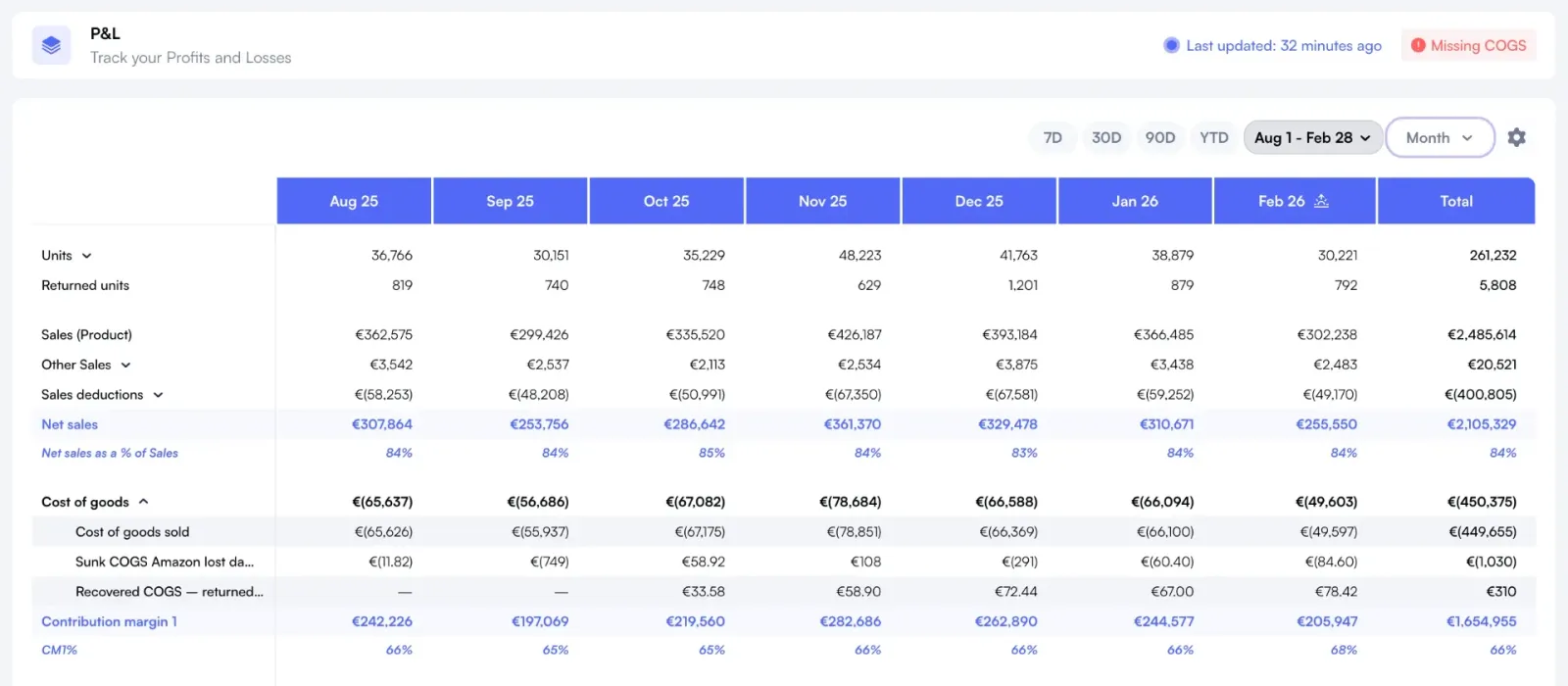
Task: Click the Nov 25 Sunk COGS value €108
Action: [865, 562]
